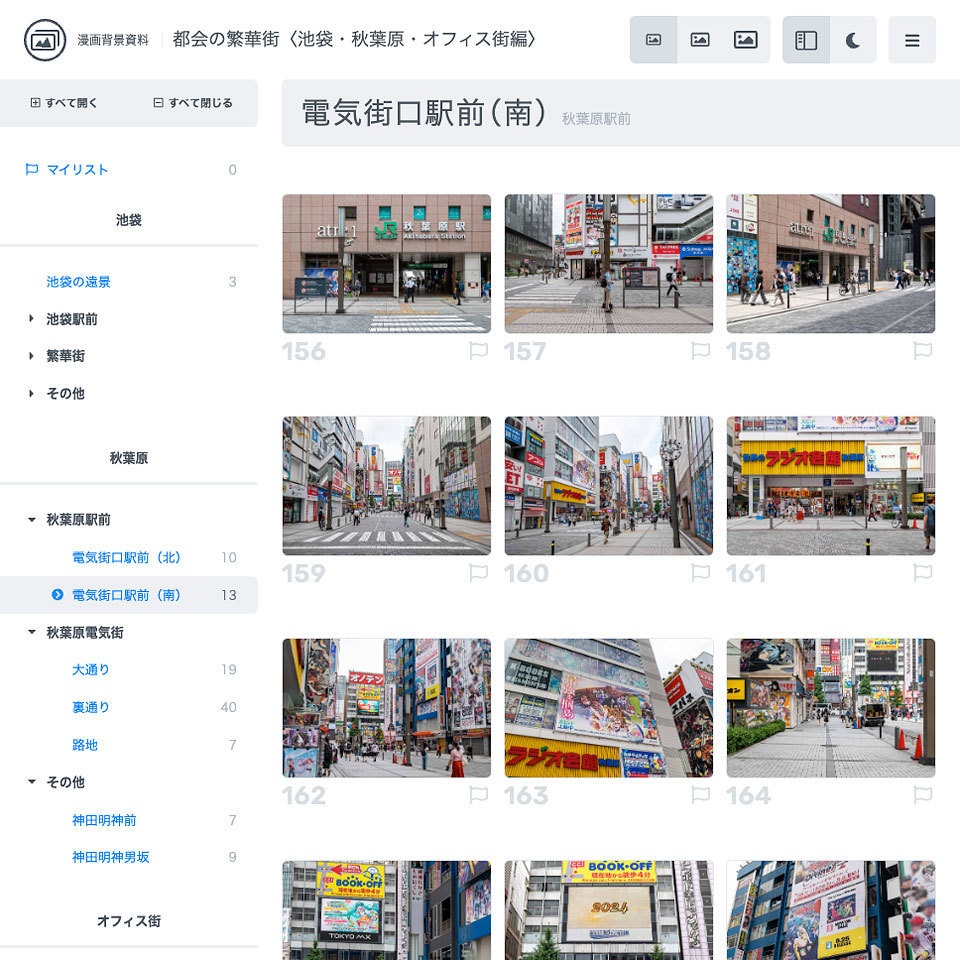This screenshot has height=960, width=960.
Task: Toggle the sidebar panel layout icon
Action: pos(805,39)
